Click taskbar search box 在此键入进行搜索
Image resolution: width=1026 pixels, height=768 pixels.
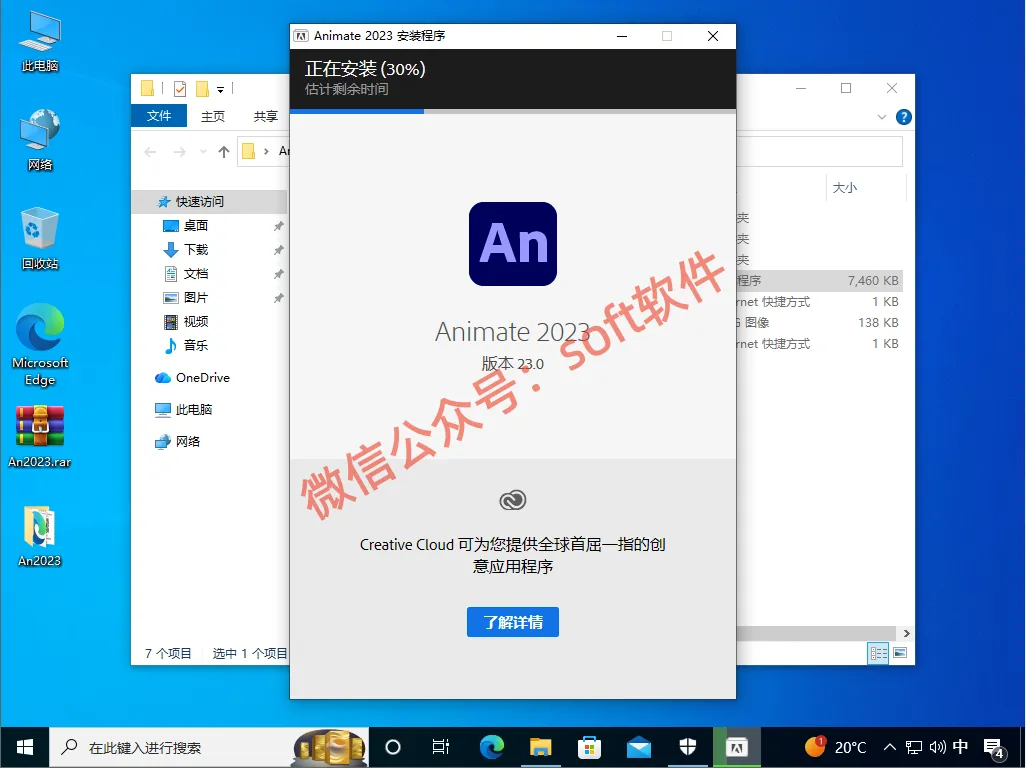(209, 747)
